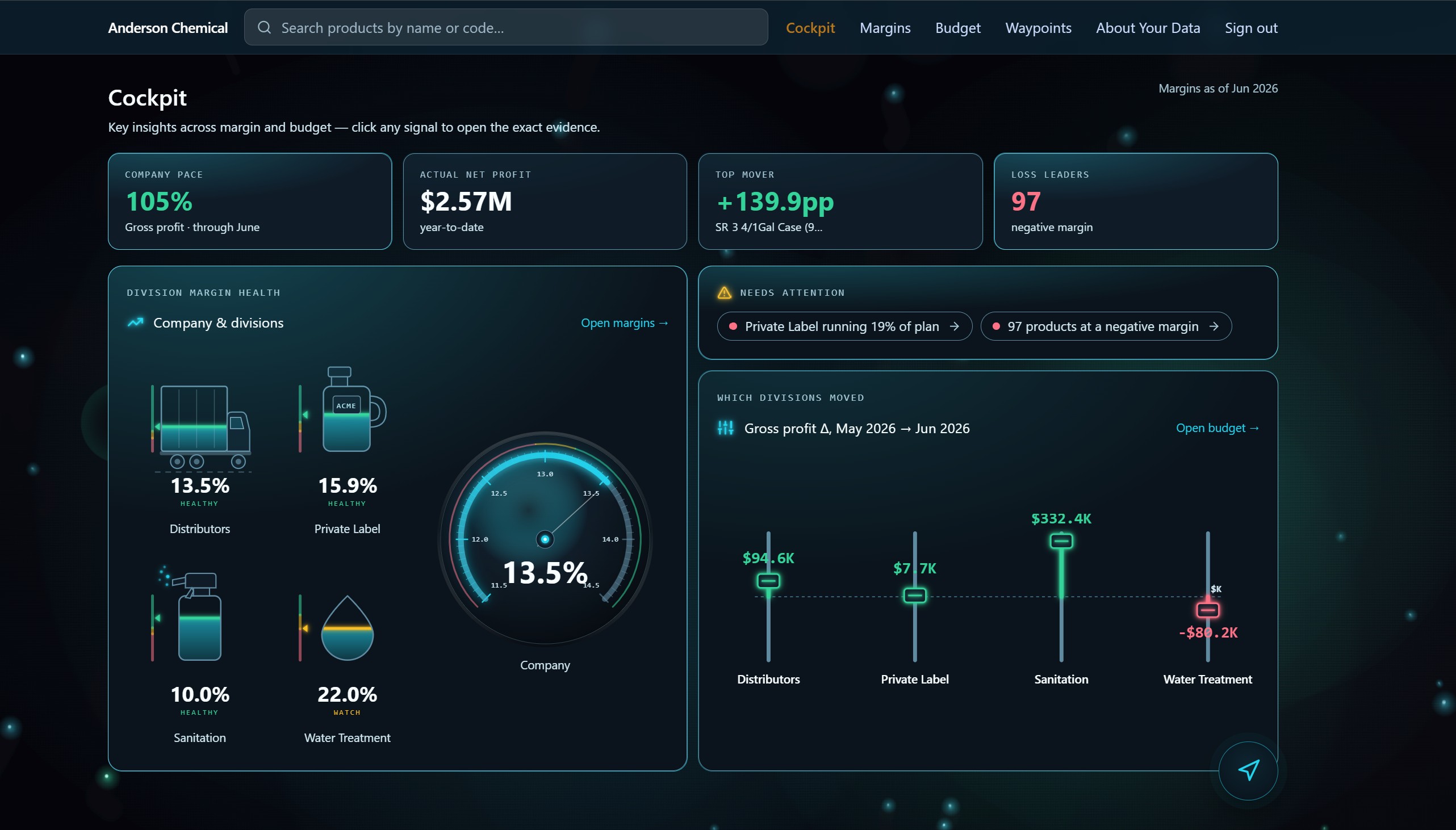Click the Sanitation 10.0% margin value
The image size is (1456, 830).
point(199,694)
